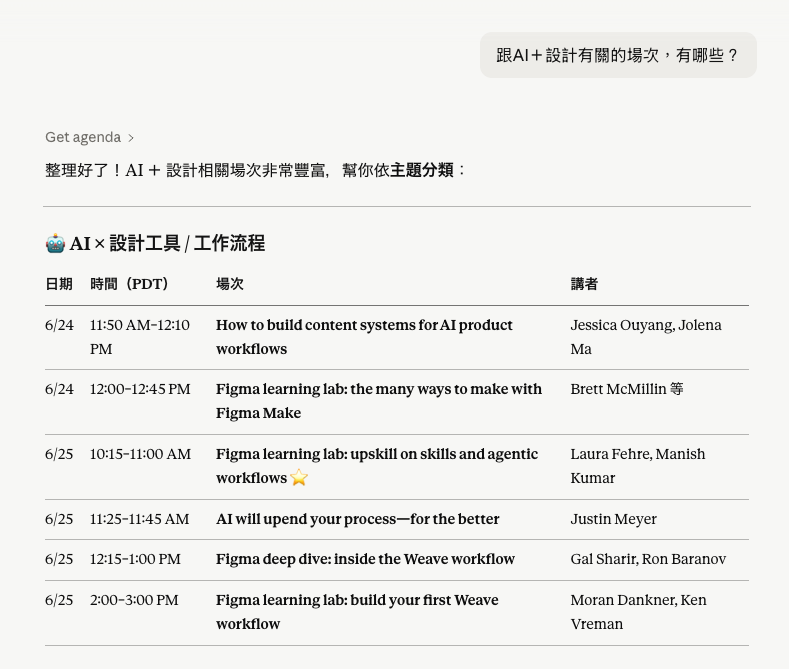Click the time 10:15–11:00 AM
The width and height of the screenshot is (789, 669).
pos(140,454)
